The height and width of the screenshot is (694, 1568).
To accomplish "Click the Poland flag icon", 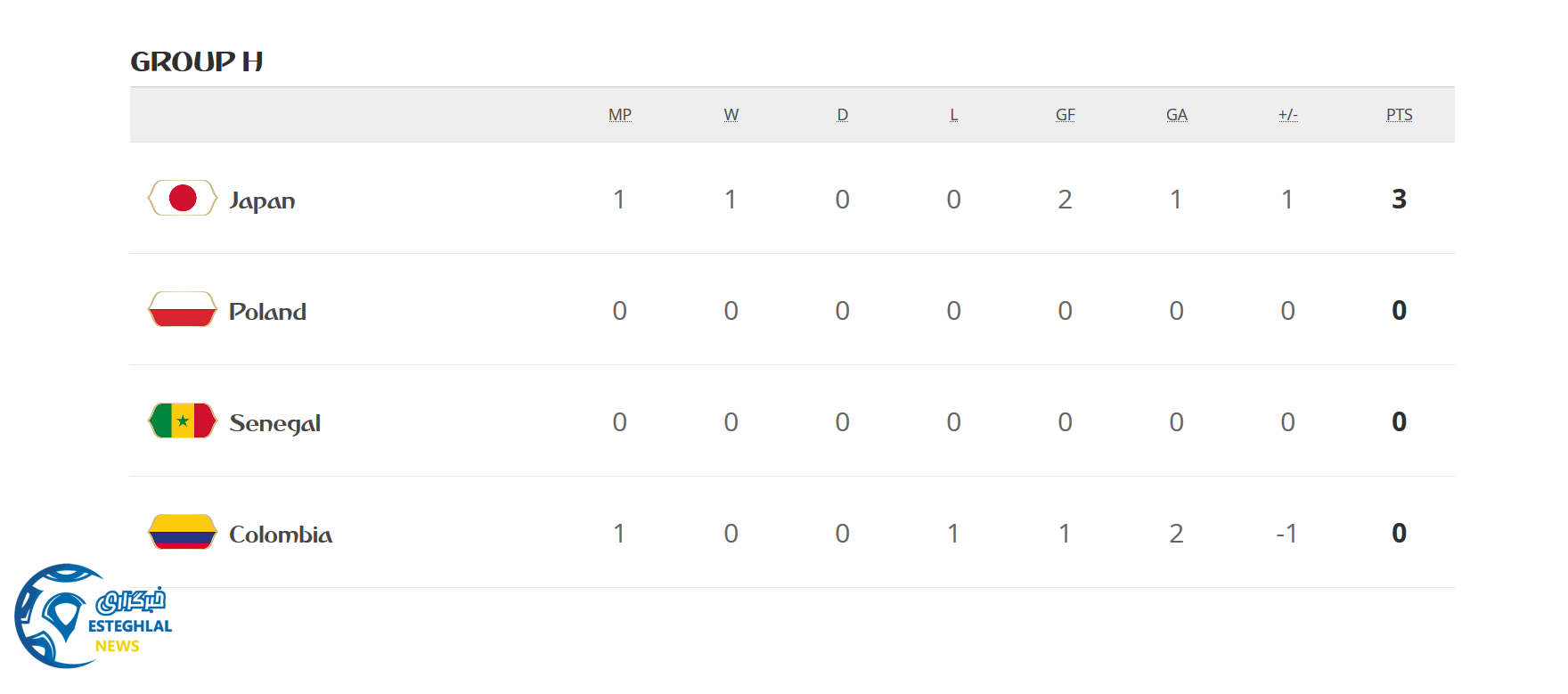I will [182, 309].
